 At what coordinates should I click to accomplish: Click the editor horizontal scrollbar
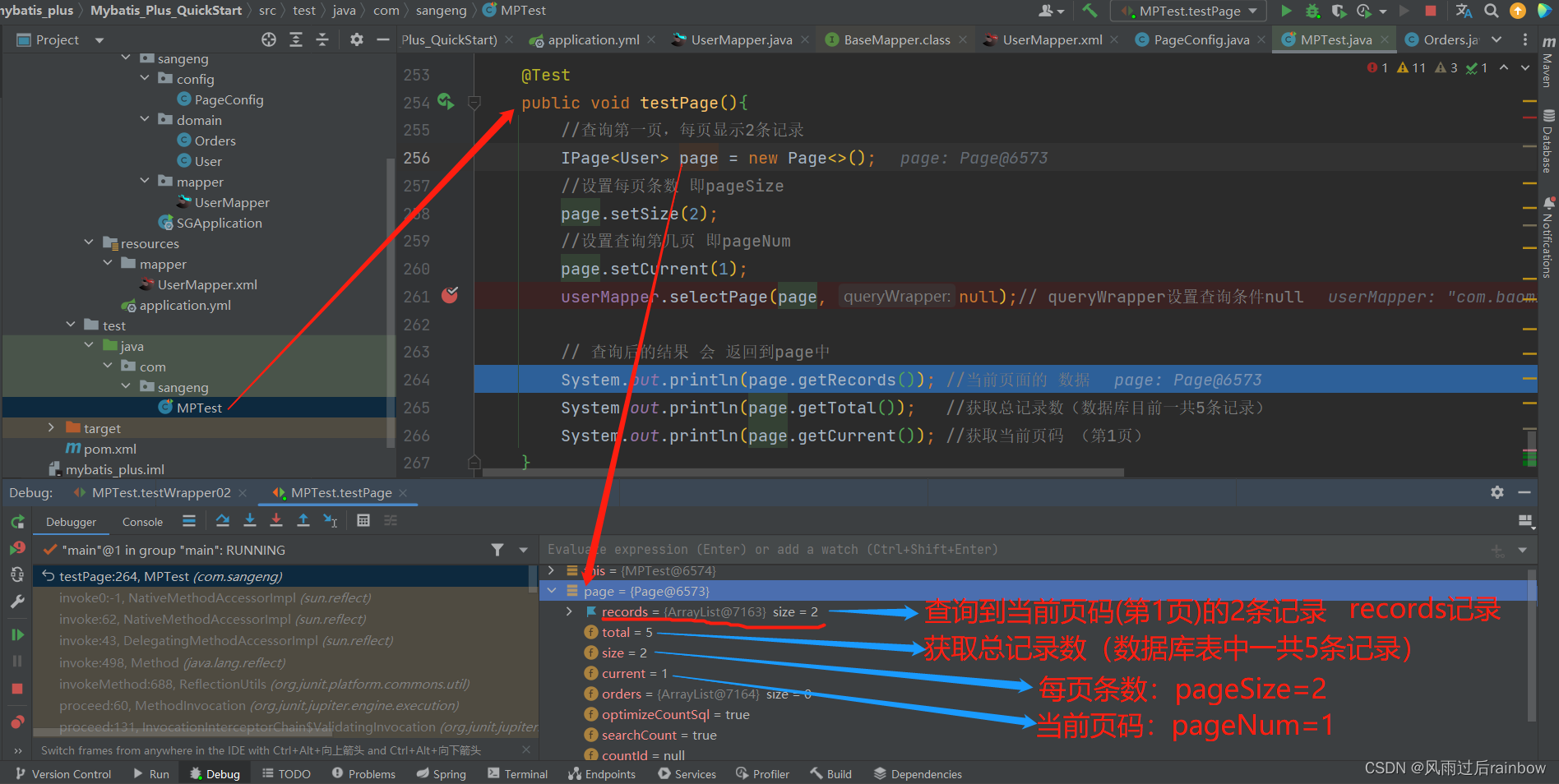coord(803,473)
